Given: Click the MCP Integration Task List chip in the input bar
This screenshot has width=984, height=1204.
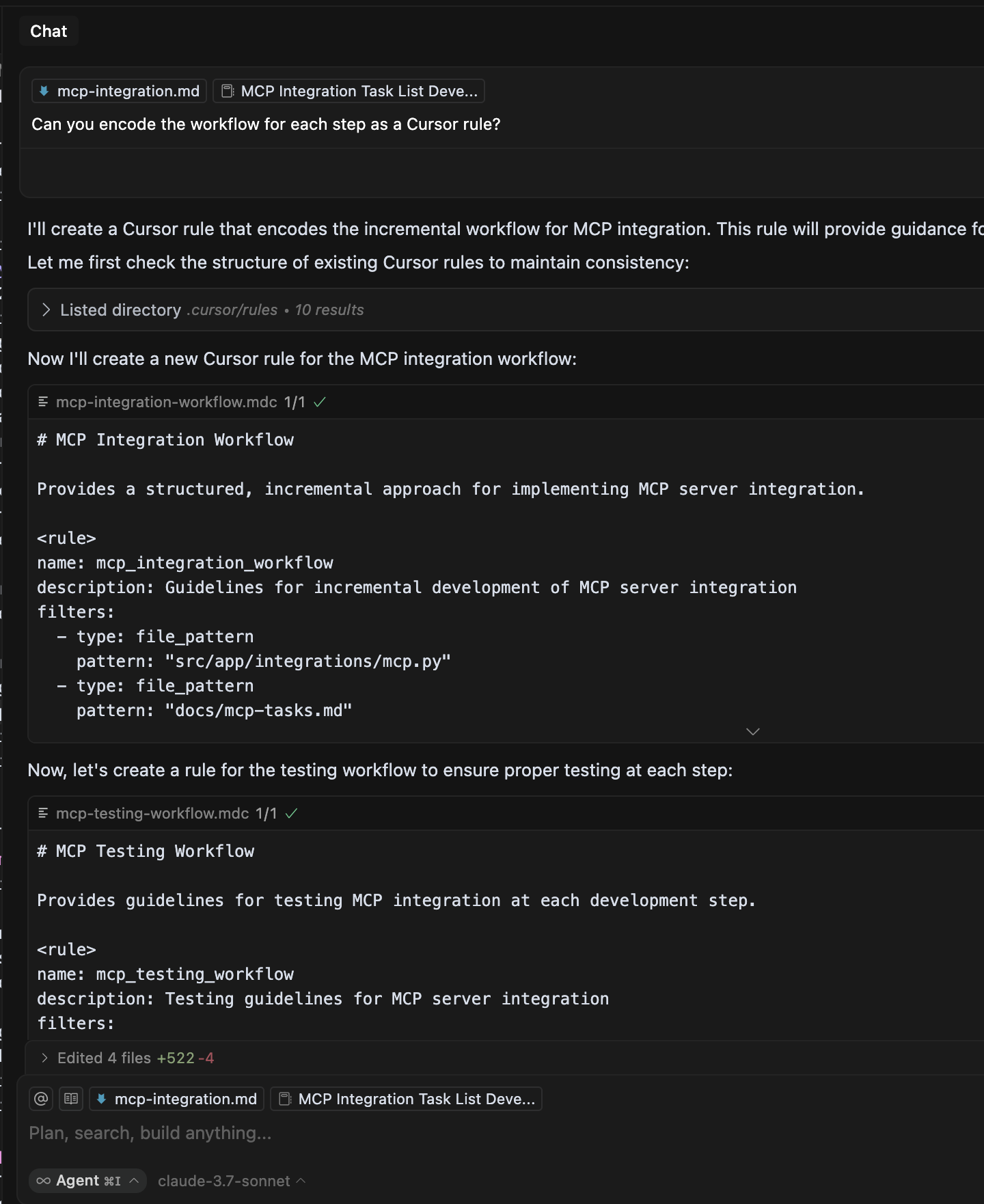Looking at the screenshot, I should 406,1099.
